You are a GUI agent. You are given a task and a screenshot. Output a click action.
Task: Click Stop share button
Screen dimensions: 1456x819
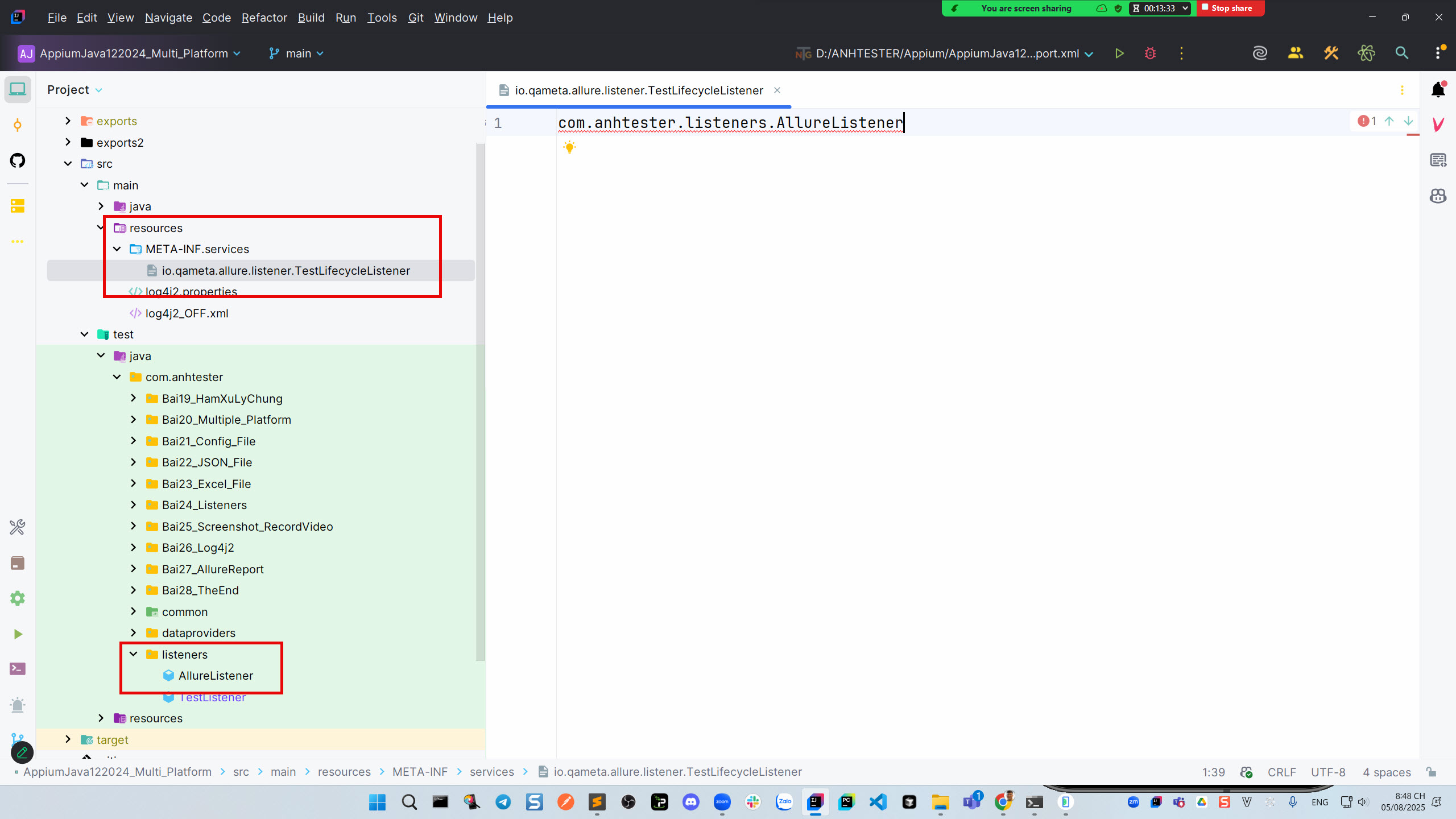pos(1230,9)
